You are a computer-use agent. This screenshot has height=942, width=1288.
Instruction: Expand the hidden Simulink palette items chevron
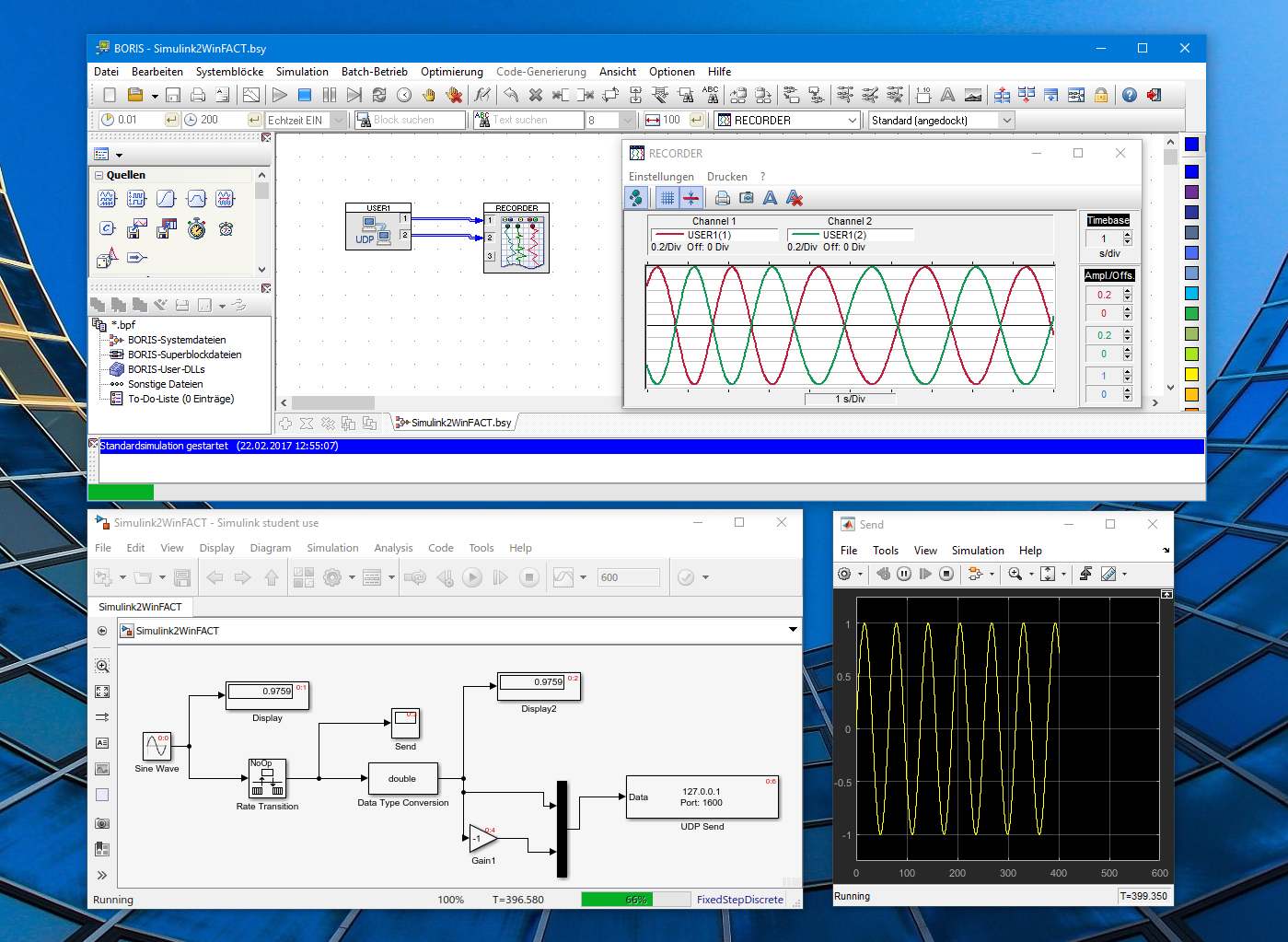(x=102, y=875)
